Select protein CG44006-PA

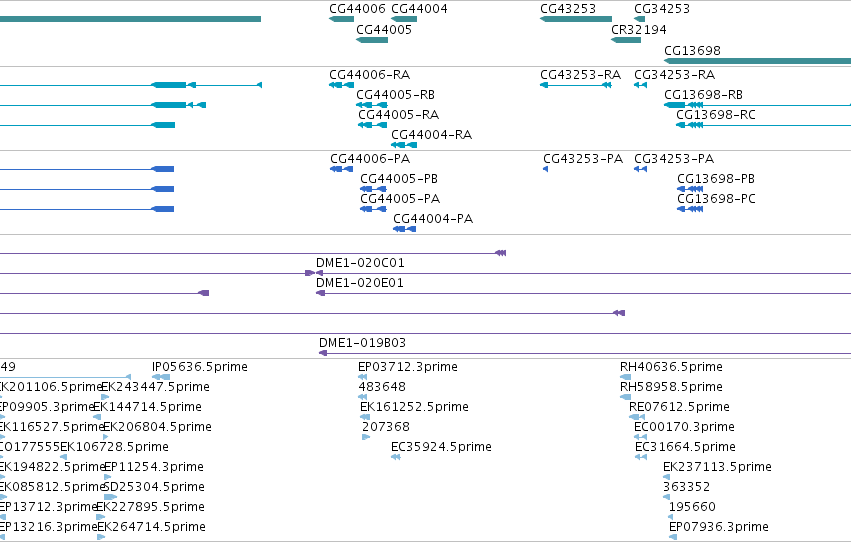tap(370, 158)
